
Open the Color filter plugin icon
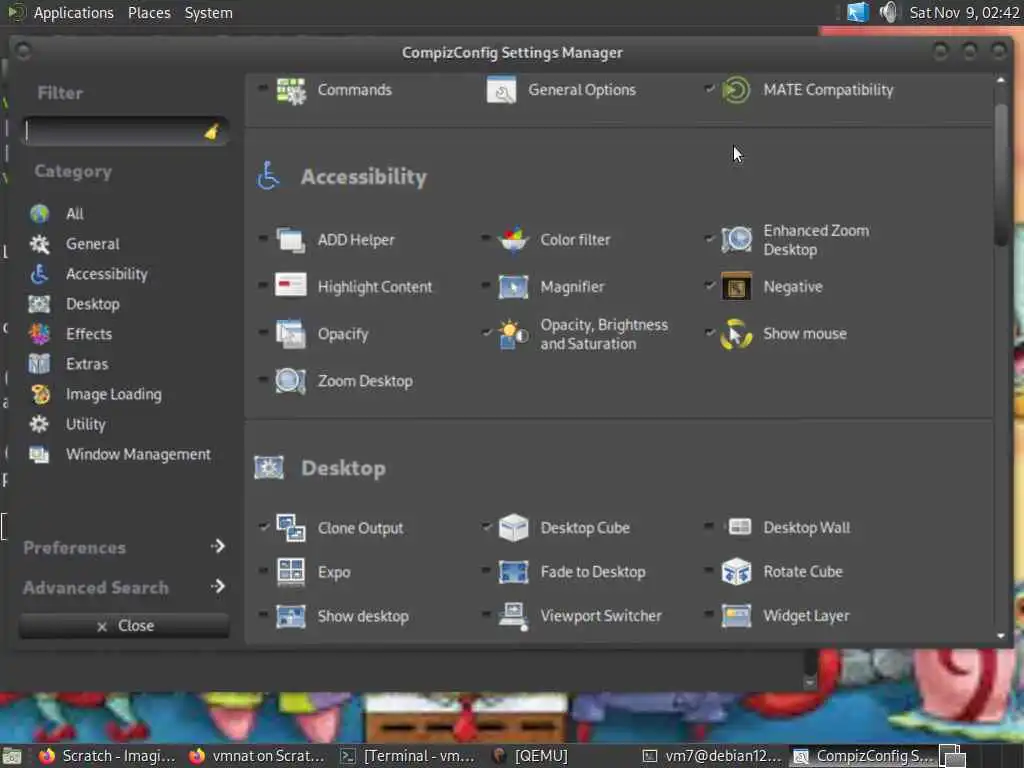(x=513, y=240)
